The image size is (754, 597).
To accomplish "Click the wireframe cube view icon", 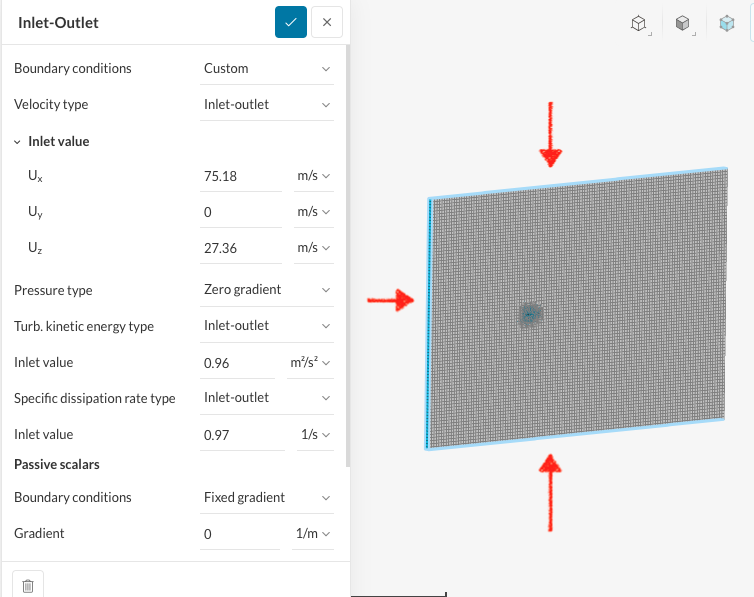I will (x=638, y=23).
